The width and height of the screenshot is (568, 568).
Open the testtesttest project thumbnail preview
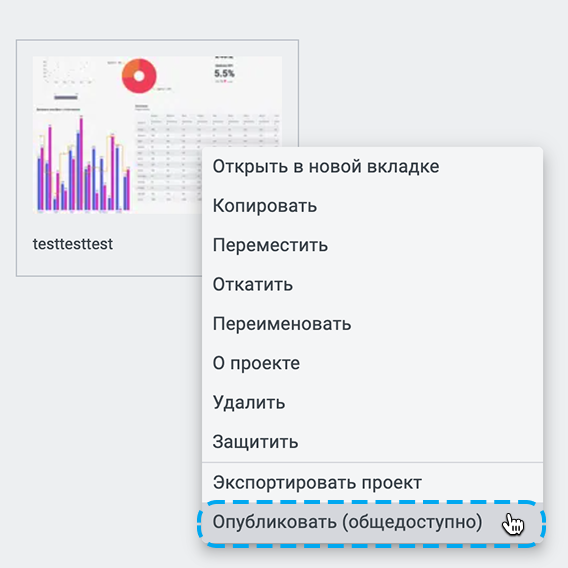(117, 135)
